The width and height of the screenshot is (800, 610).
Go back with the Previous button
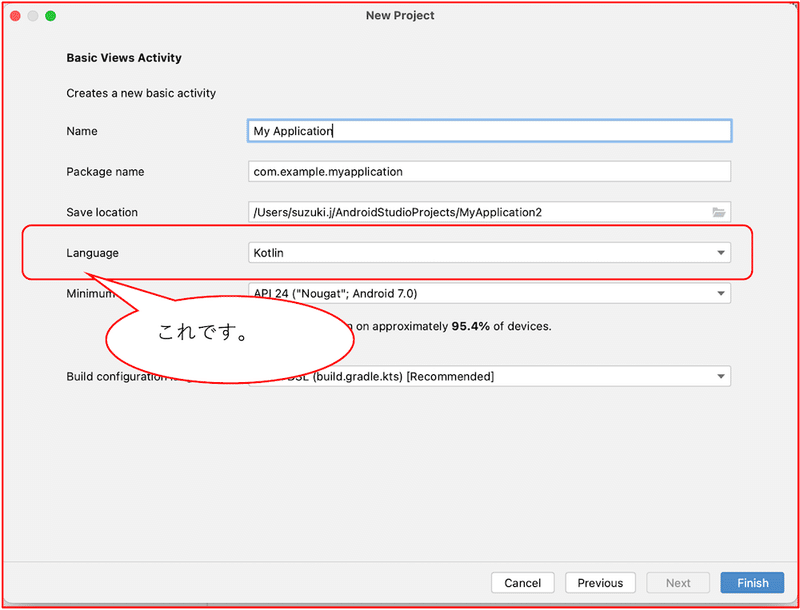coord(600,582)
